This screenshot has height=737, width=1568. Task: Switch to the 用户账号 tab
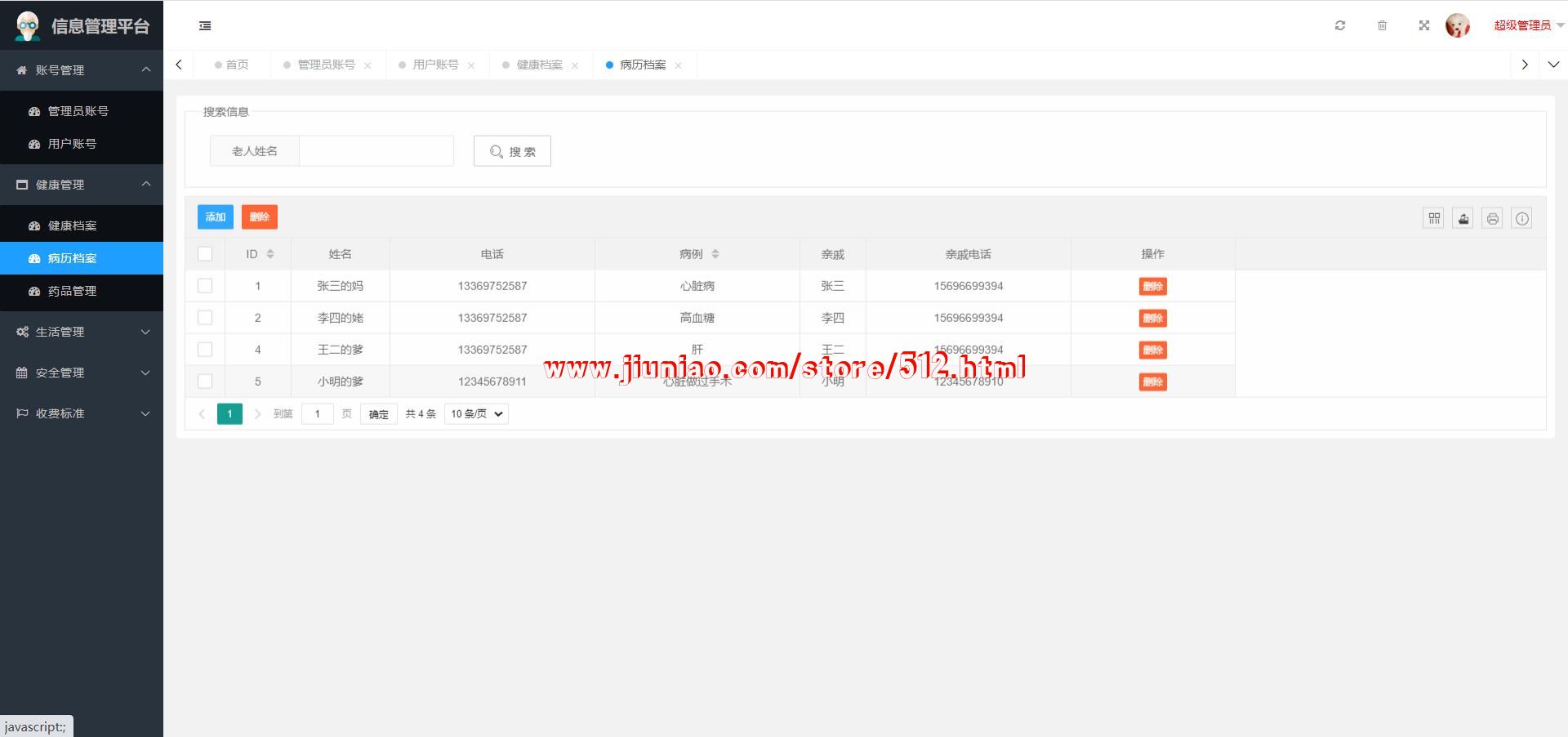[x=435, y=65]
